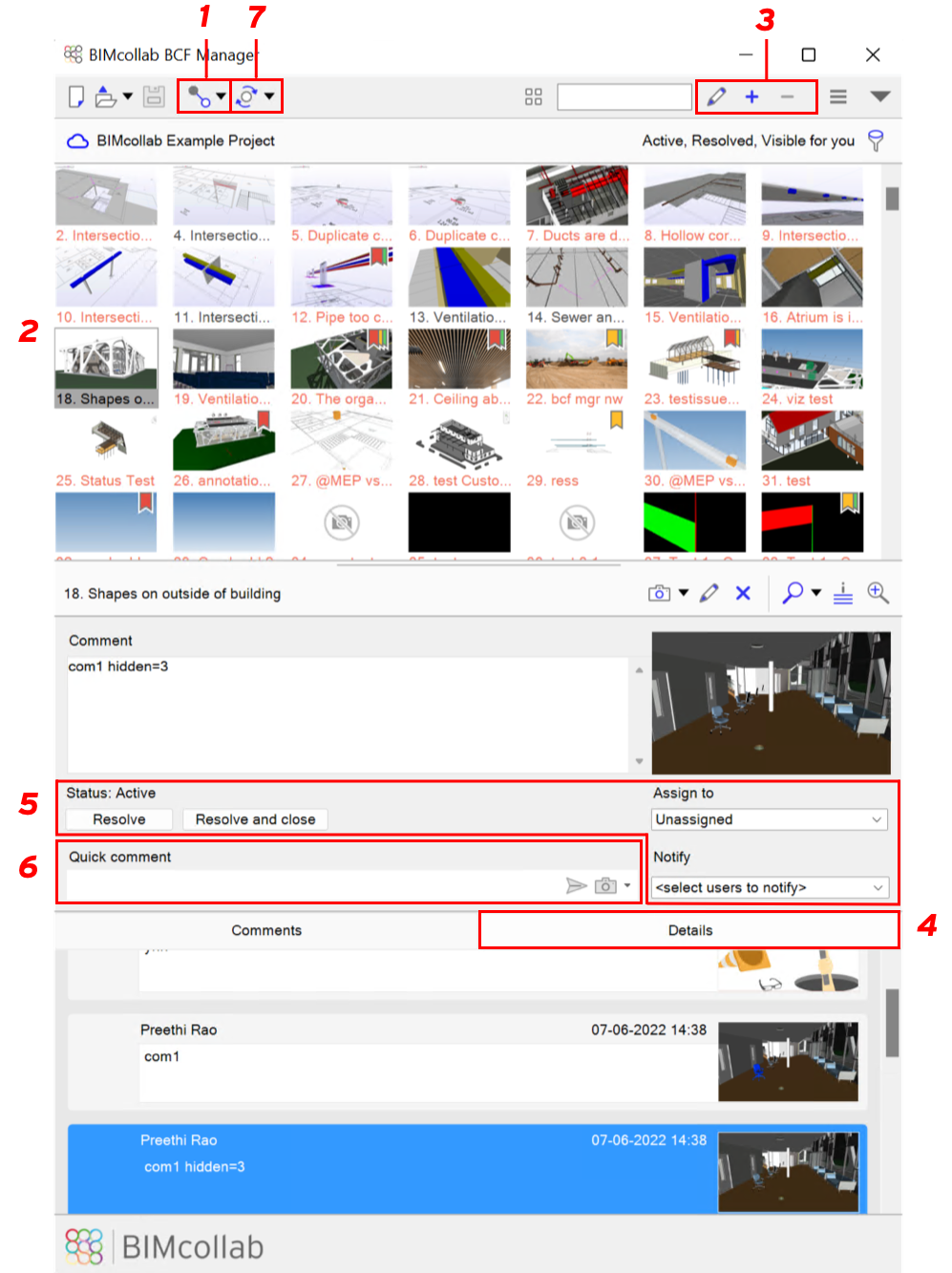The width and height of the screenshot is (952, 1273).
Task: Pick issue '25. Status Test'
Action: (106, 450)
